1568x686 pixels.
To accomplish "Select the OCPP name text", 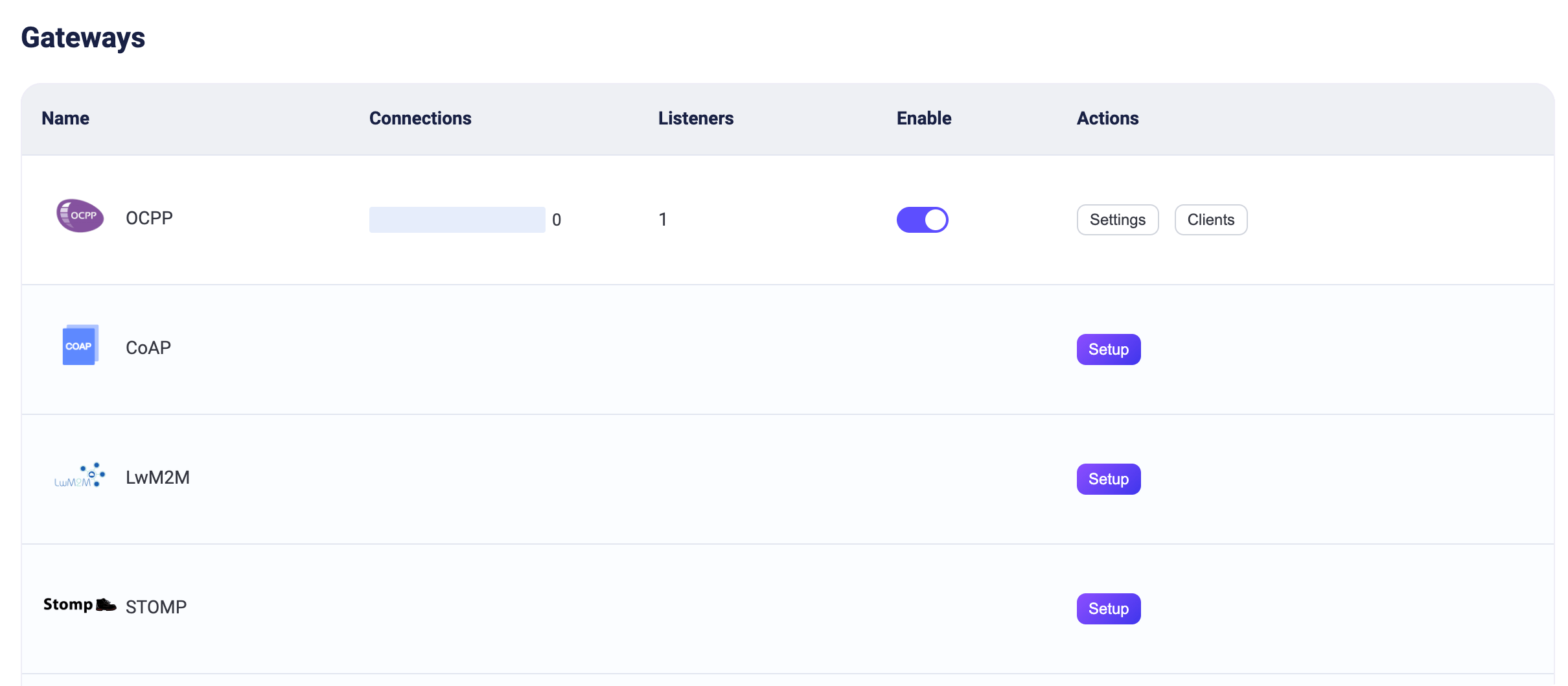I will pyautogui.click(x=149, y=219).
